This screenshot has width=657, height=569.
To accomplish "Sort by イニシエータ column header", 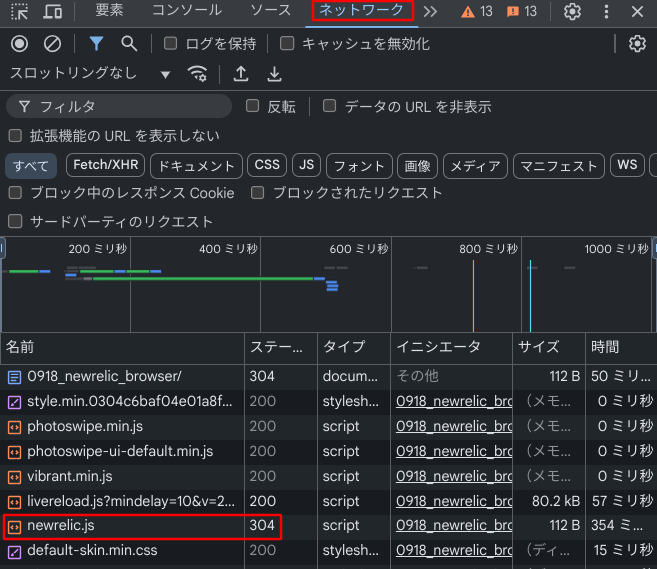I will click(x=451, y=347).
